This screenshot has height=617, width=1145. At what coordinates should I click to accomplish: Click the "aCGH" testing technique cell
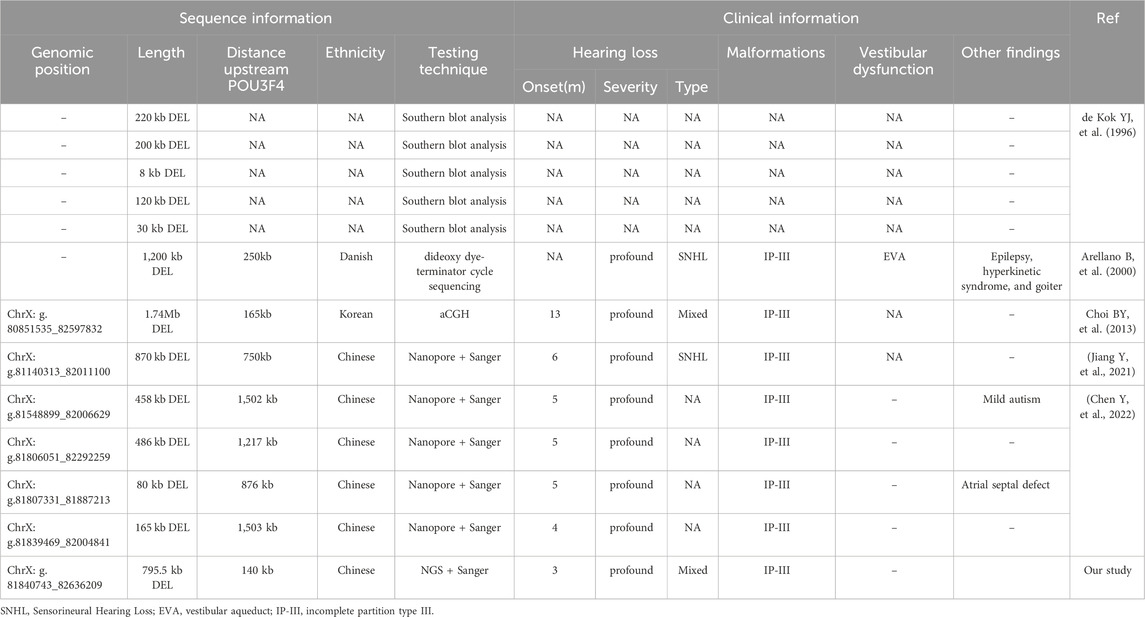point(455,314)
